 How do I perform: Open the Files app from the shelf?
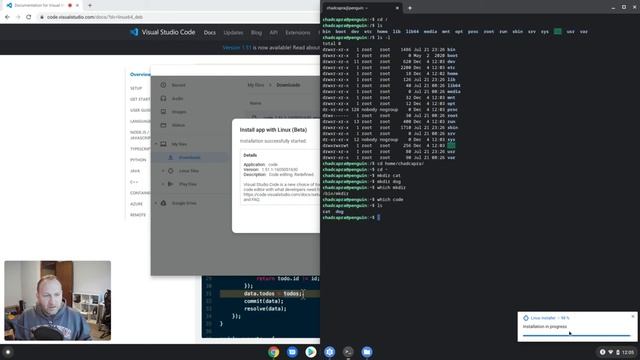[367, 352]
